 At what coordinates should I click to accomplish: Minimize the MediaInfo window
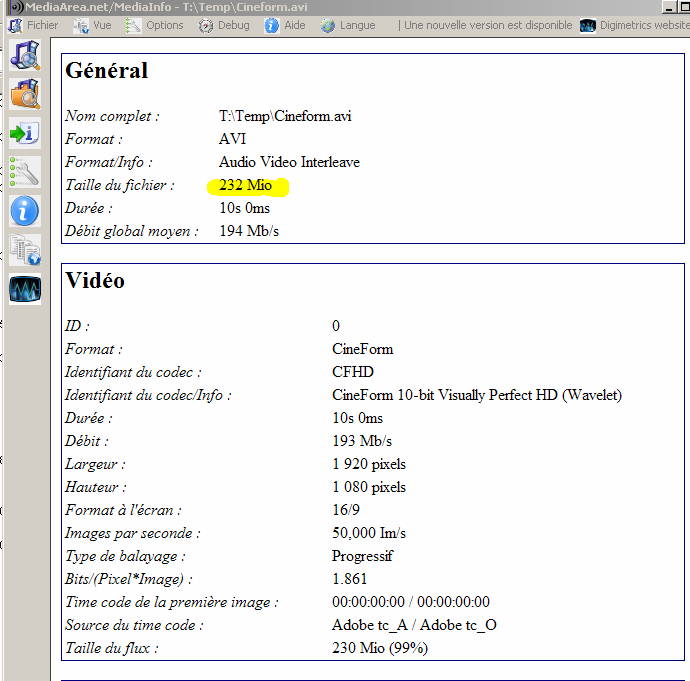coord(669,7)
